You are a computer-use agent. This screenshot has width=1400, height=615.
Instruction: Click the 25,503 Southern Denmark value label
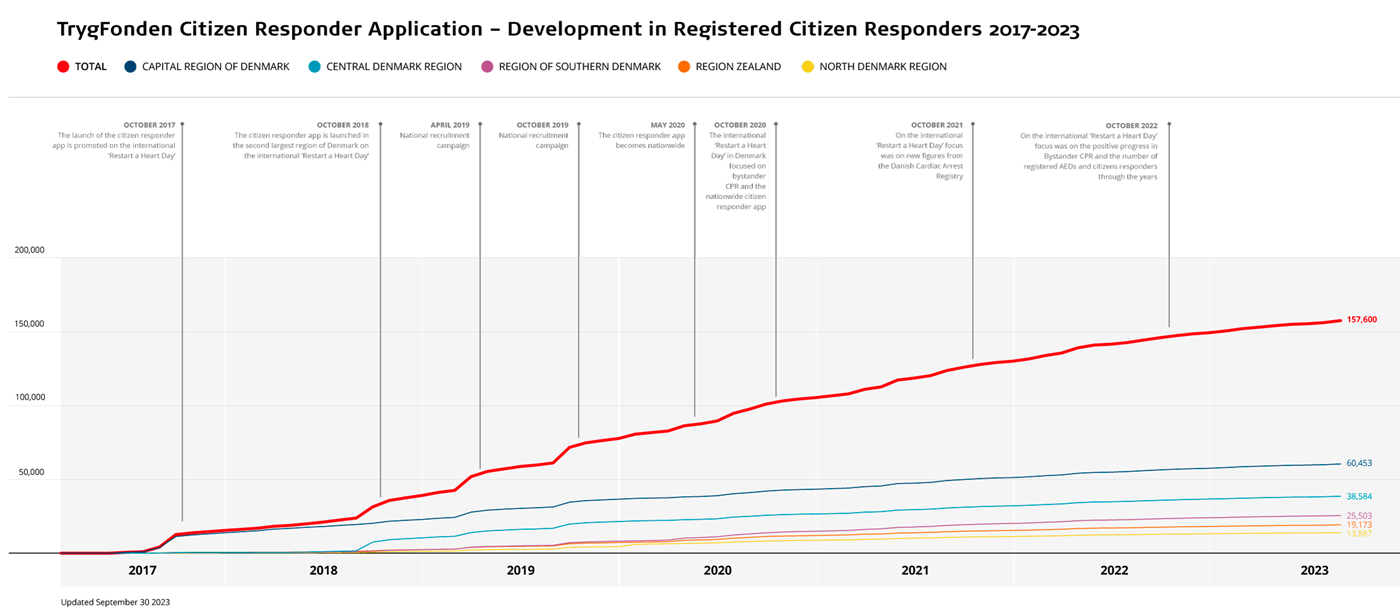(1359, 516)
